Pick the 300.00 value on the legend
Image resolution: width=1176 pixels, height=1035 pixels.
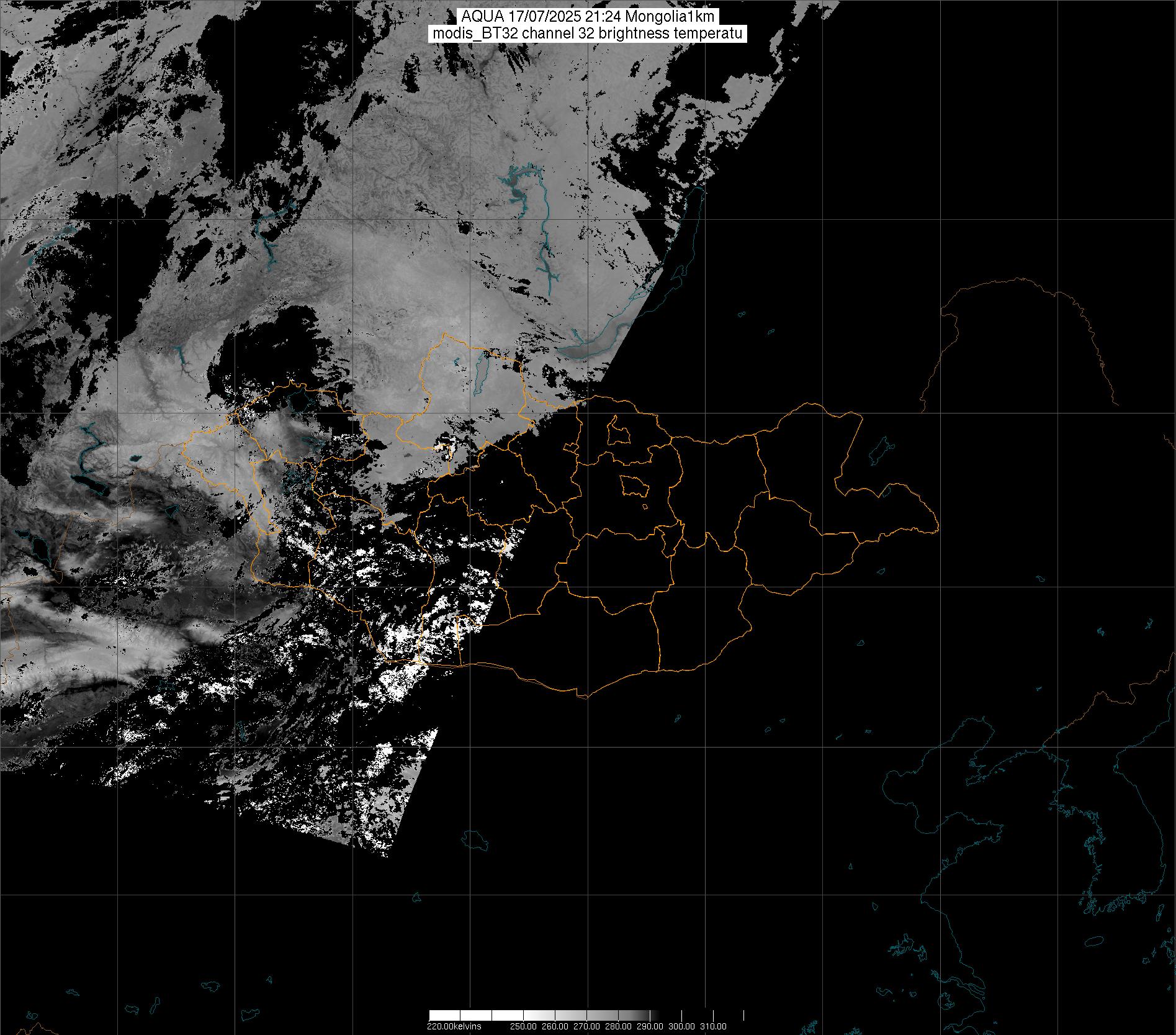coord(683,1026)
